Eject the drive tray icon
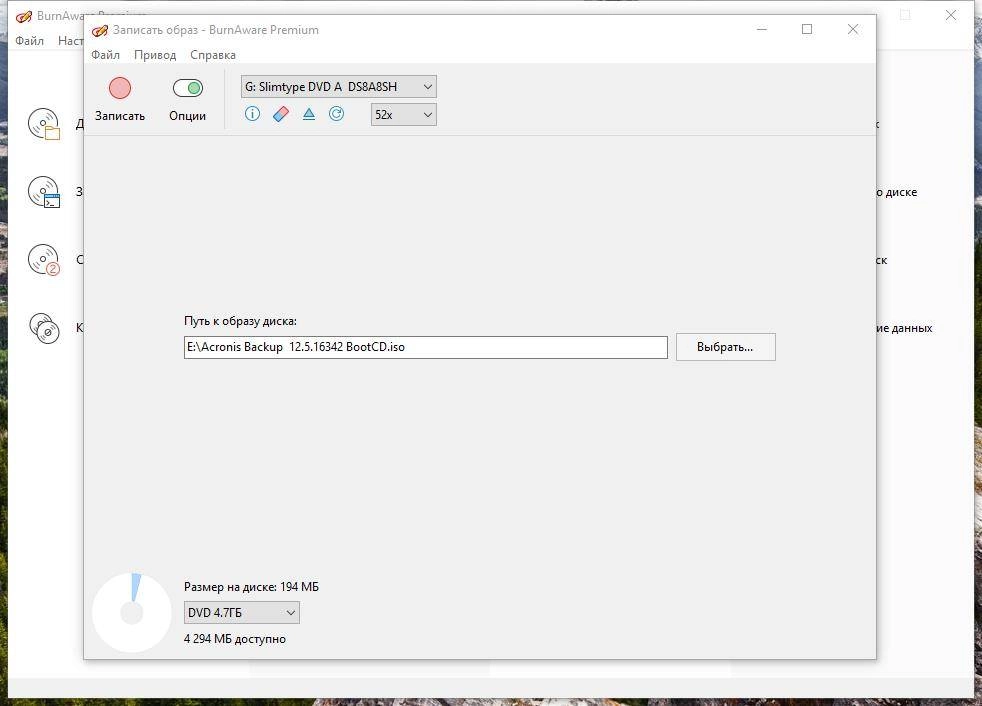This screenshot has width=982, height=706. (309, 113)
